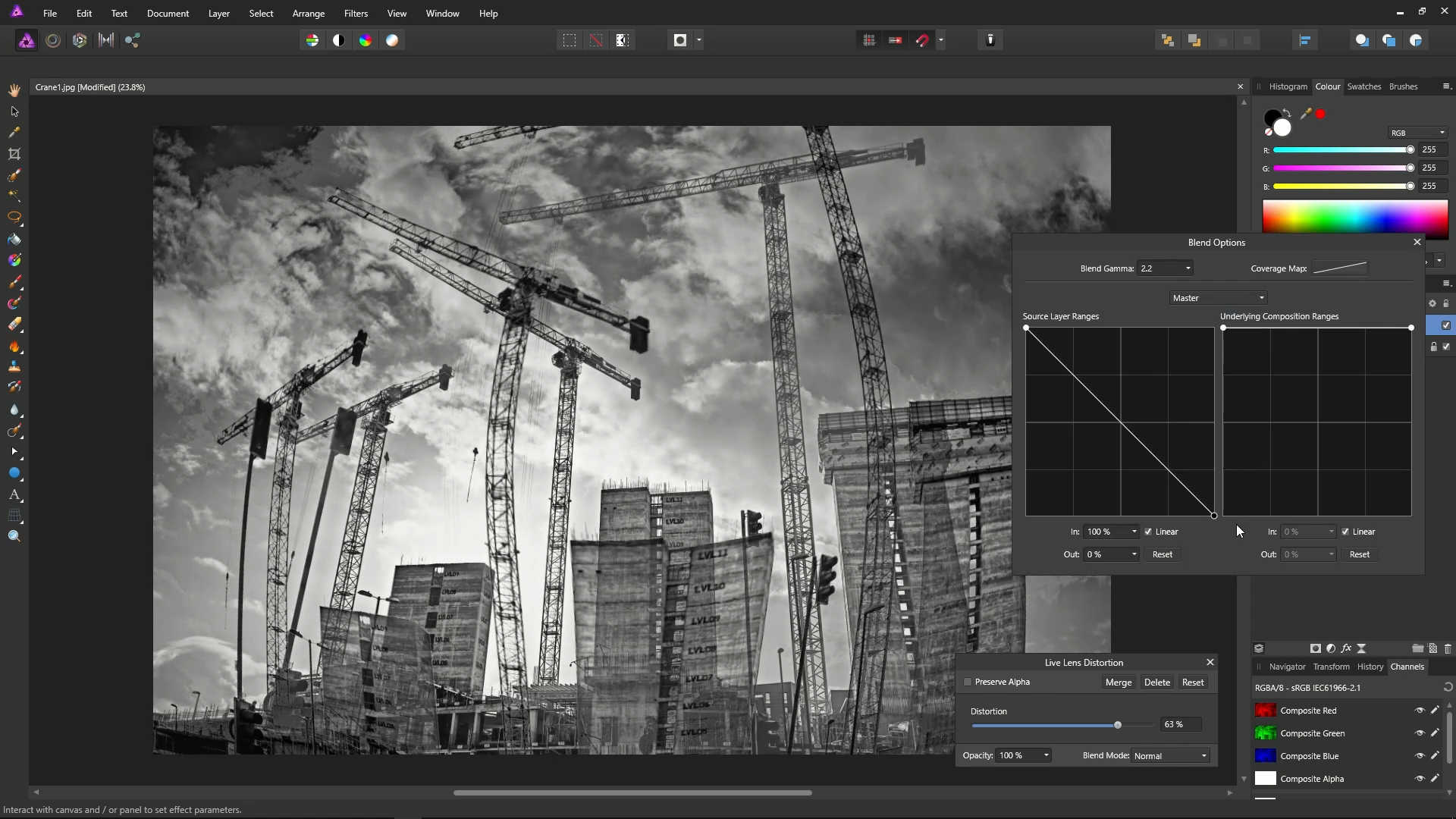Click Reset under Underlying Composition Ranges
The height and width of the screenshot is (819, 1456).
pos(1359,554)
